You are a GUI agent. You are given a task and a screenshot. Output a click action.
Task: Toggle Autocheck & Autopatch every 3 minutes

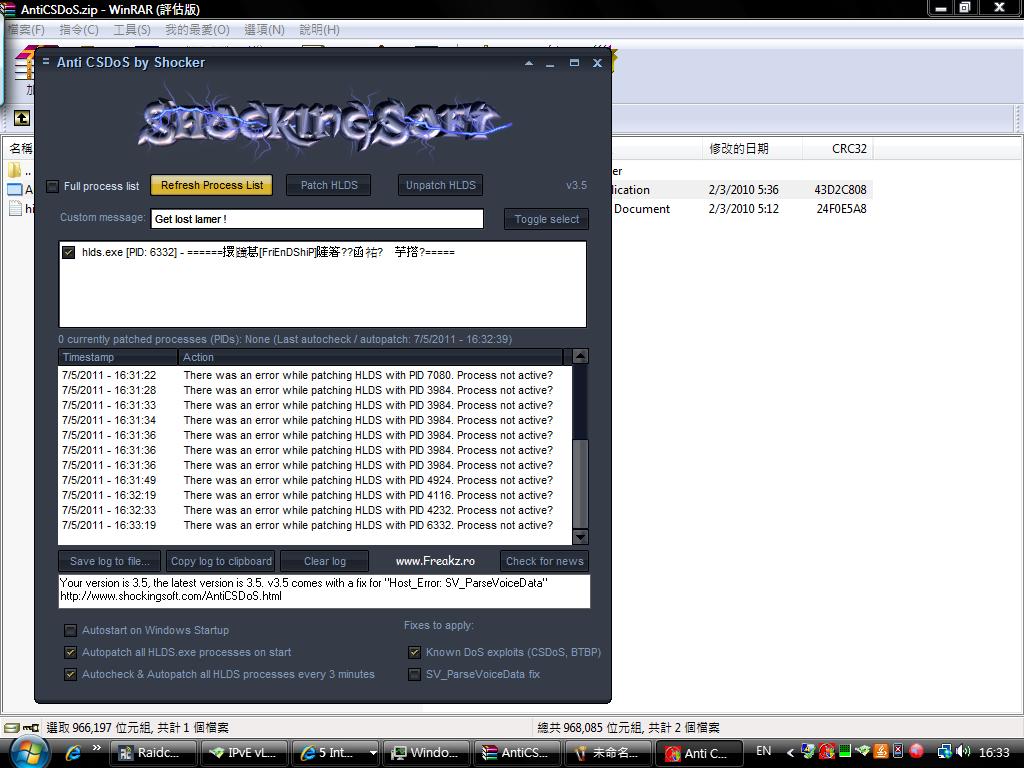70,674
